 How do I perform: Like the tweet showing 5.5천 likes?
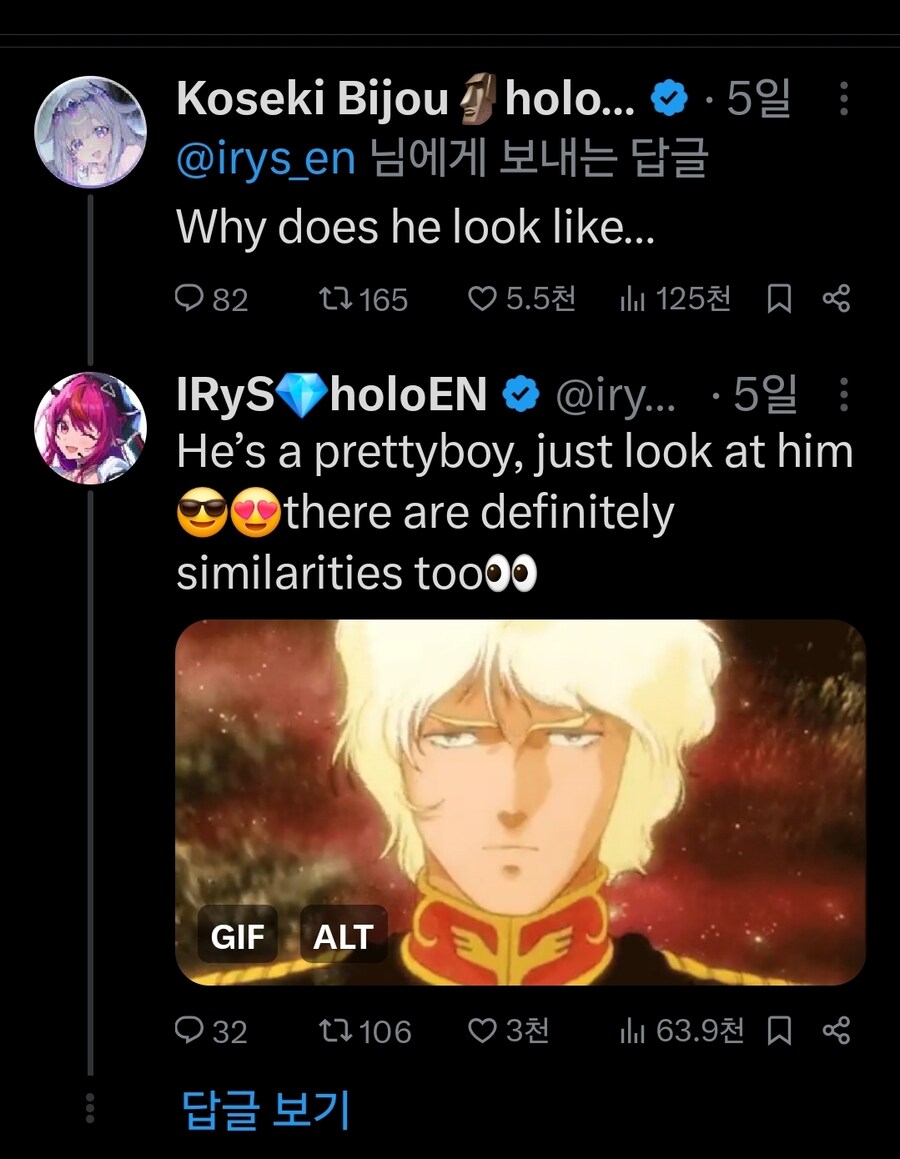click(522, 299)
